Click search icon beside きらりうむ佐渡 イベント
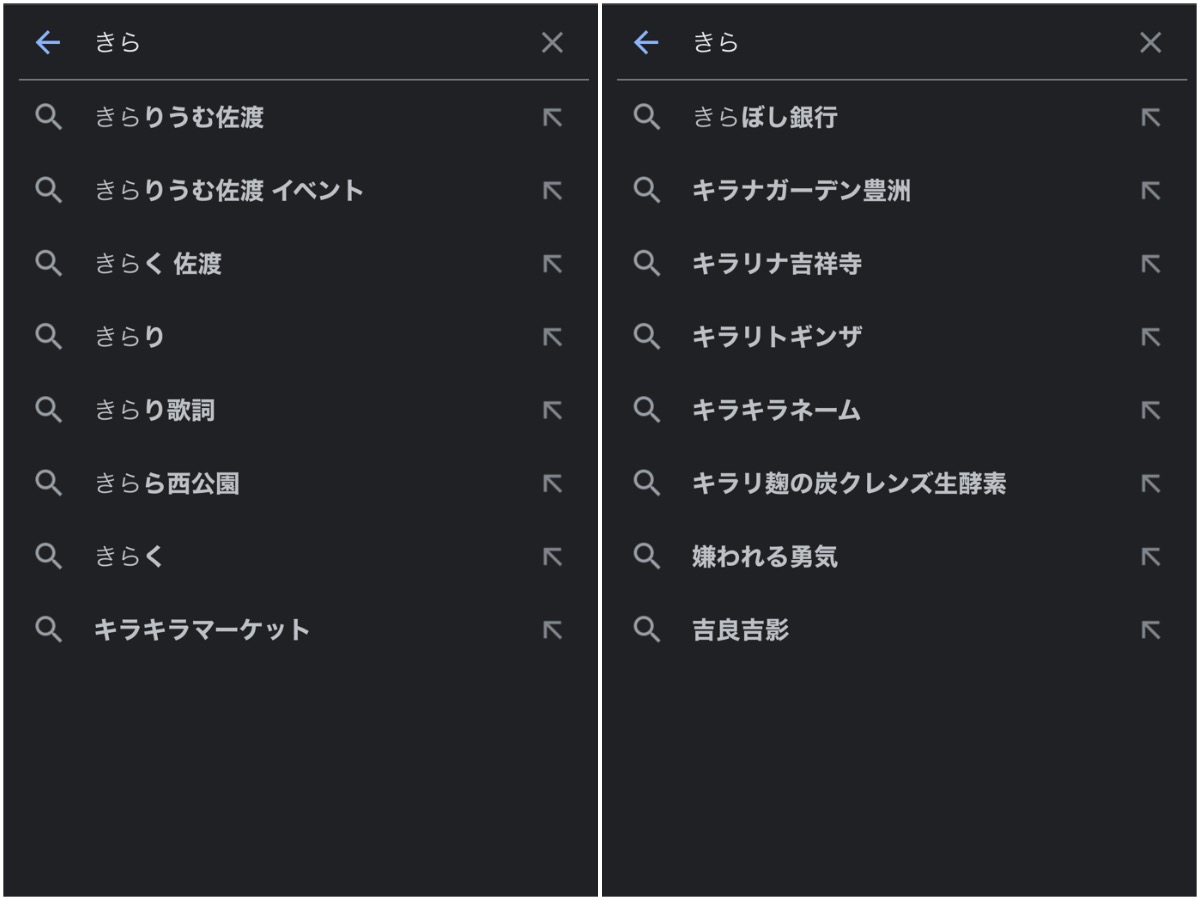The width and height of the screenshot is (1200, 900). tap(49, 190)
